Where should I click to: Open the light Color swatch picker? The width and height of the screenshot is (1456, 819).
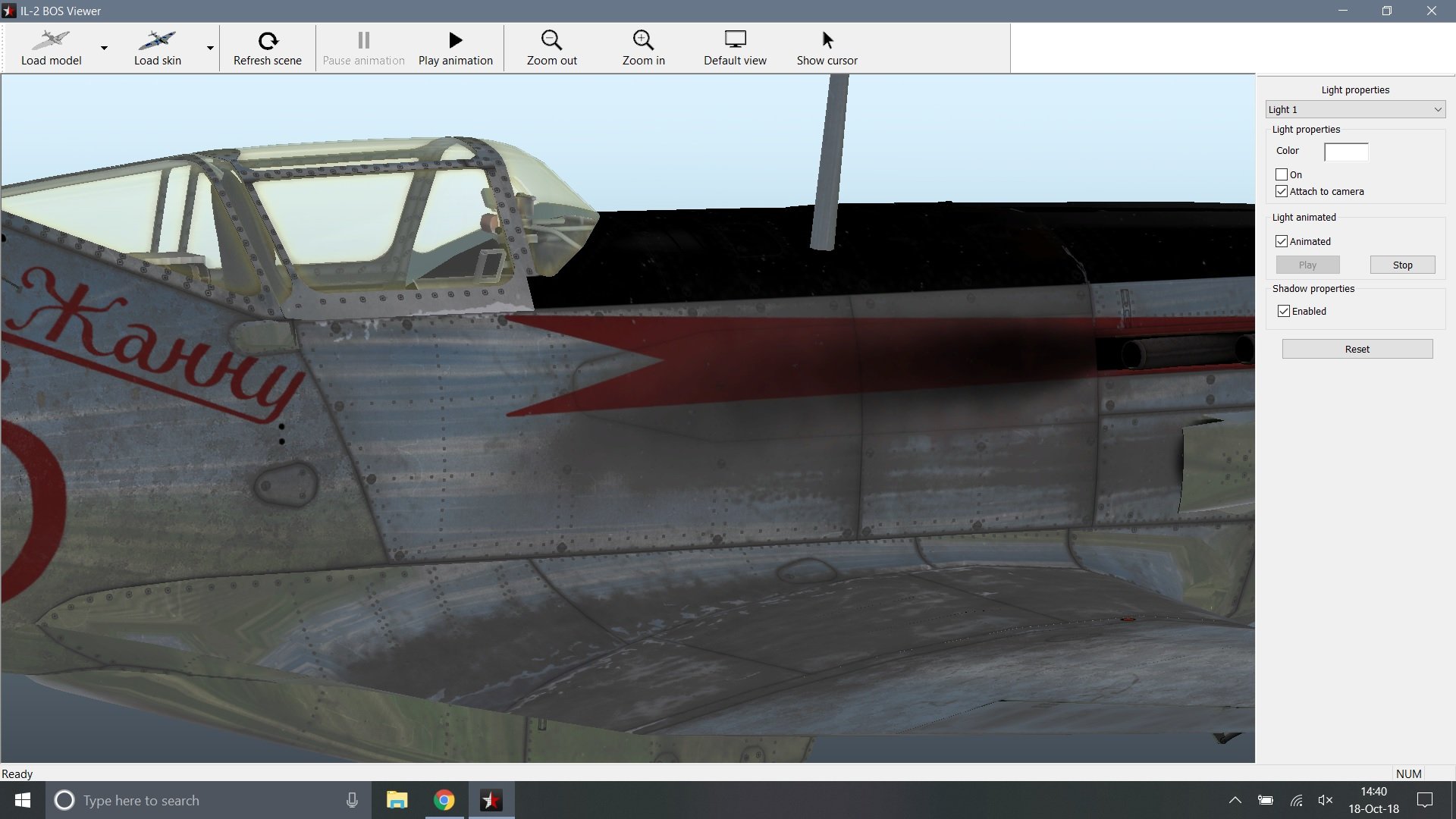1346,152
